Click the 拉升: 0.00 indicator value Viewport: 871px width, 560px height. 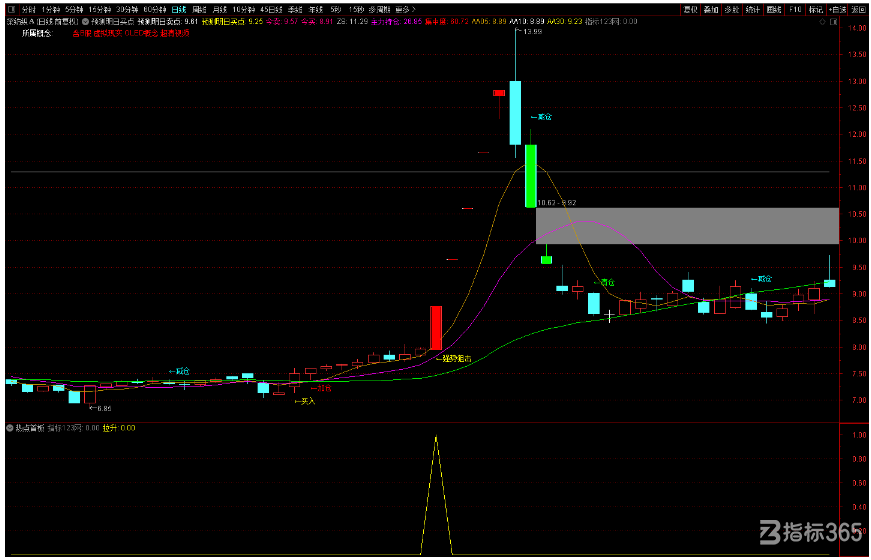[x=119, y=428]
